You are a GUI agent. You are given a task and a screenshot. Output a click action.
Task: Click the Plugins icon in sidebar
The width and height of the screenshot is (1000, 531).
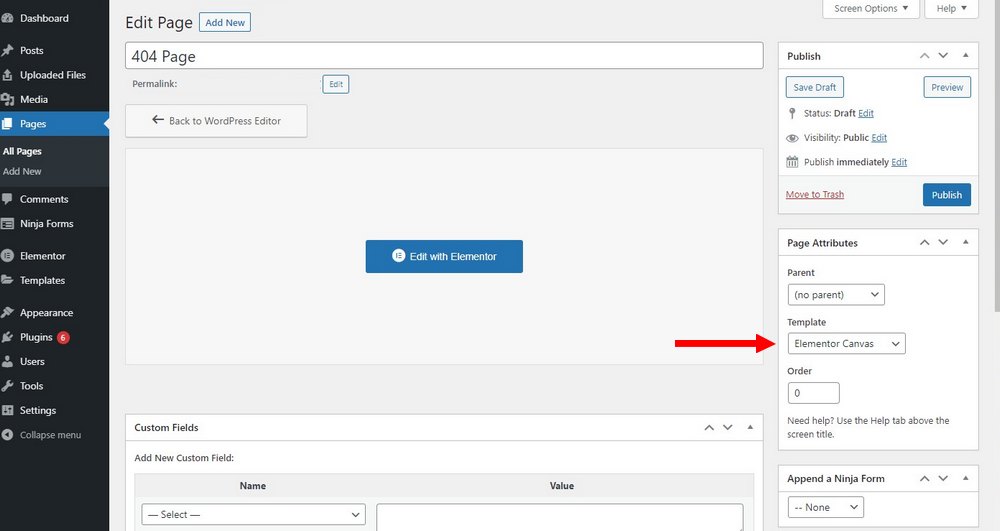click(x=8, y=338)
